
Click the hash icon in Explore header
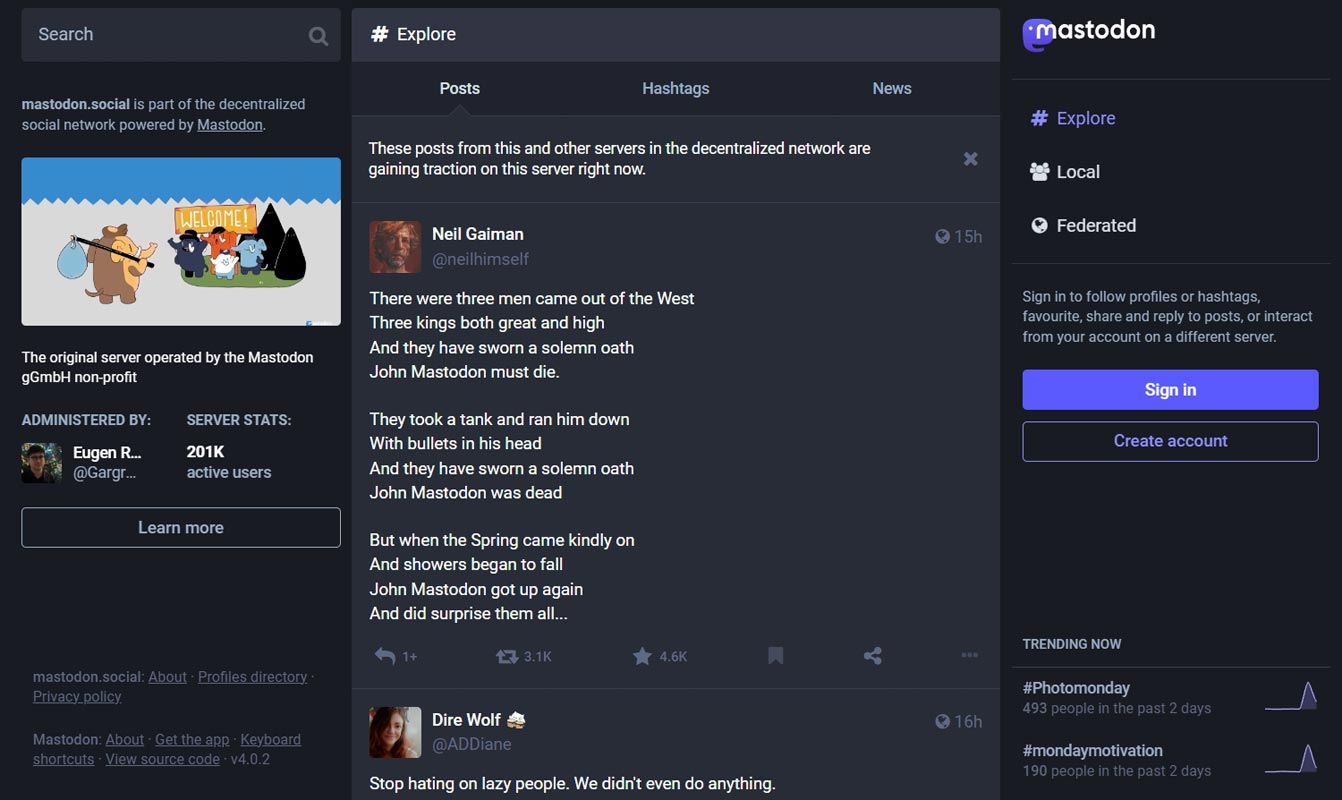pos(379,34)
